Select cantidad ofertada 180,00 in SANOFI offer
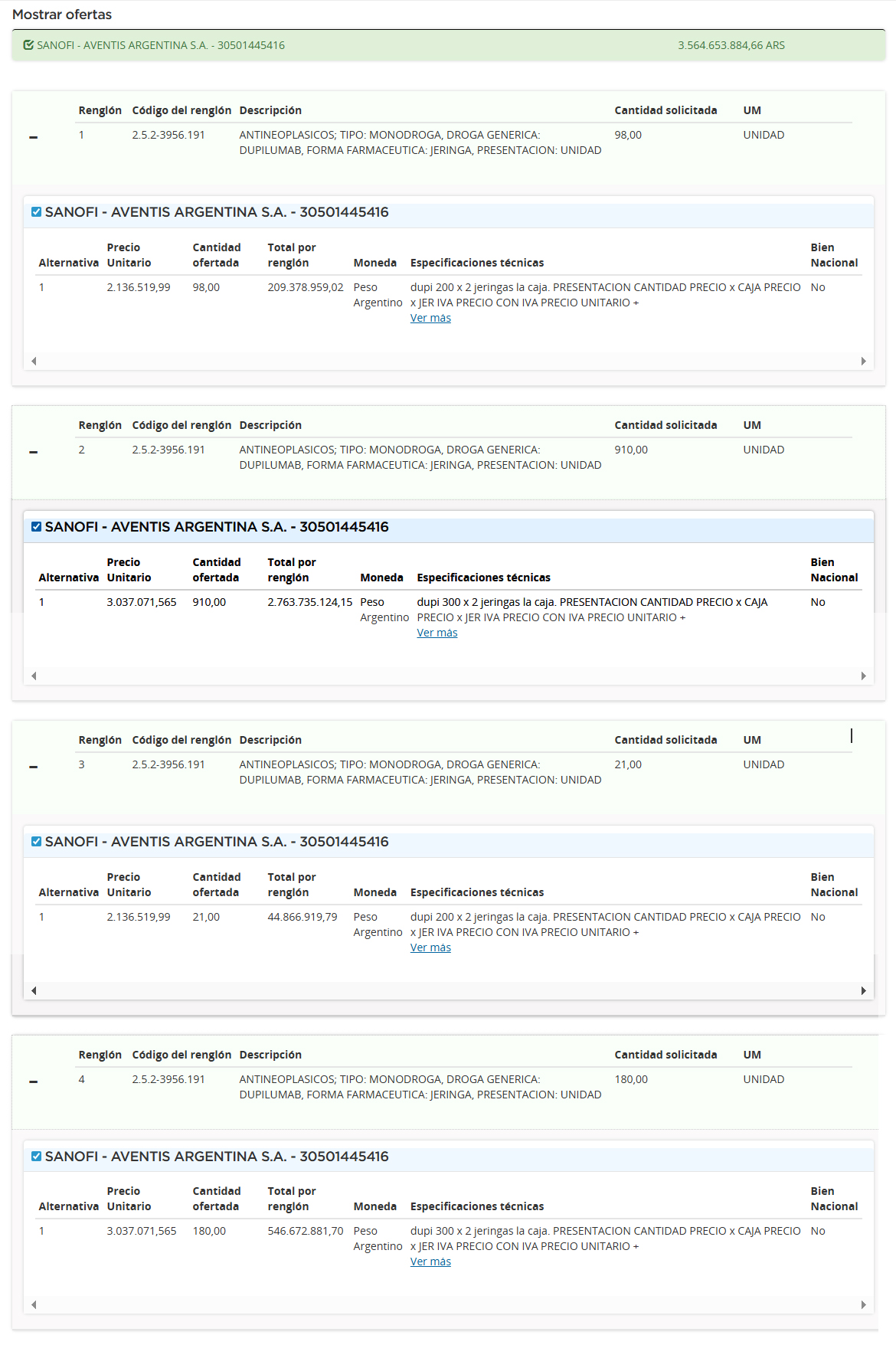 click(x=209, y=1231)
